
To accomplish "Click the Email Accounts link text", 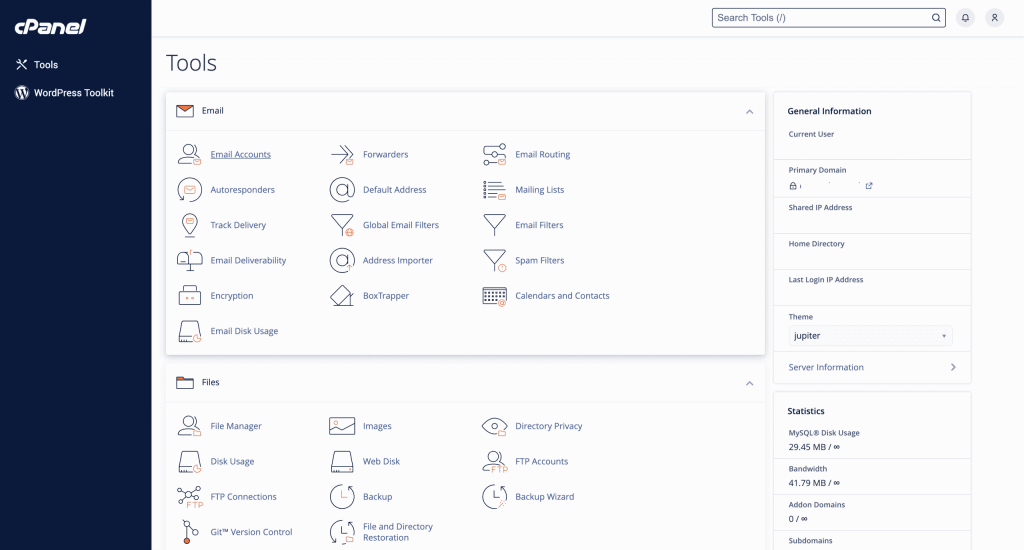I will pyautogui.click(x=240, y=154).
